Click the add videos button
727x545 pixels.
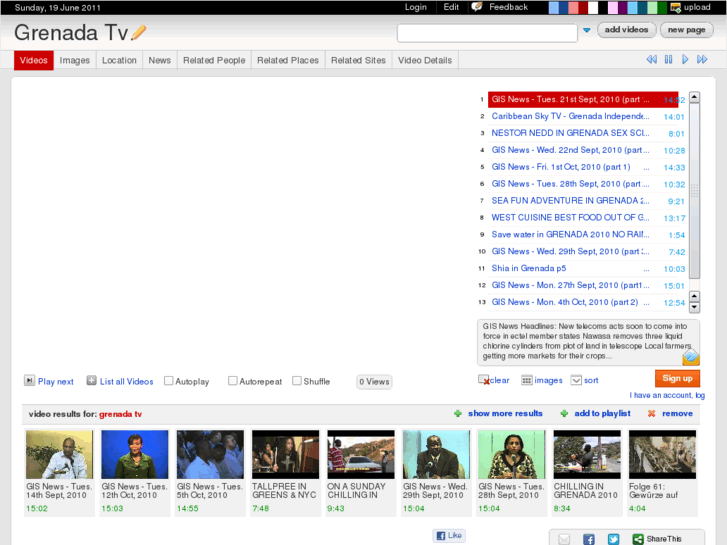[626, 30]
